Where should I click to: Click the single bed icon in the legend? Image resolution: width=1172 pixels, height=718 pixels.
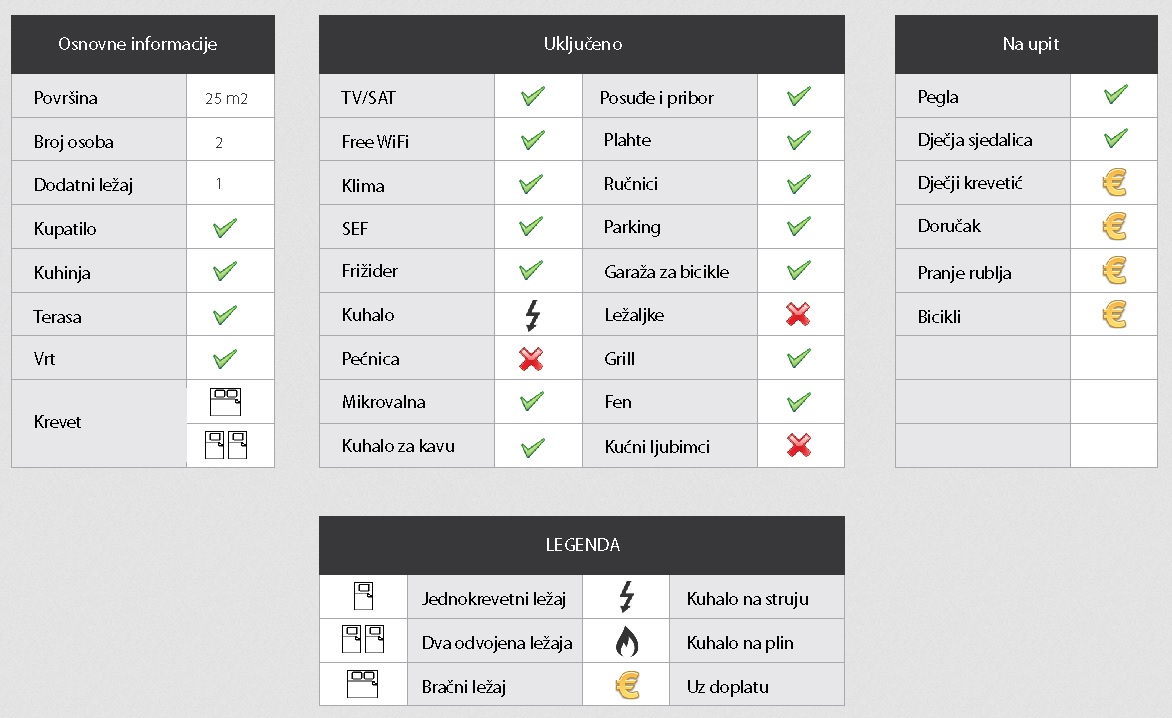pos(363,596)
